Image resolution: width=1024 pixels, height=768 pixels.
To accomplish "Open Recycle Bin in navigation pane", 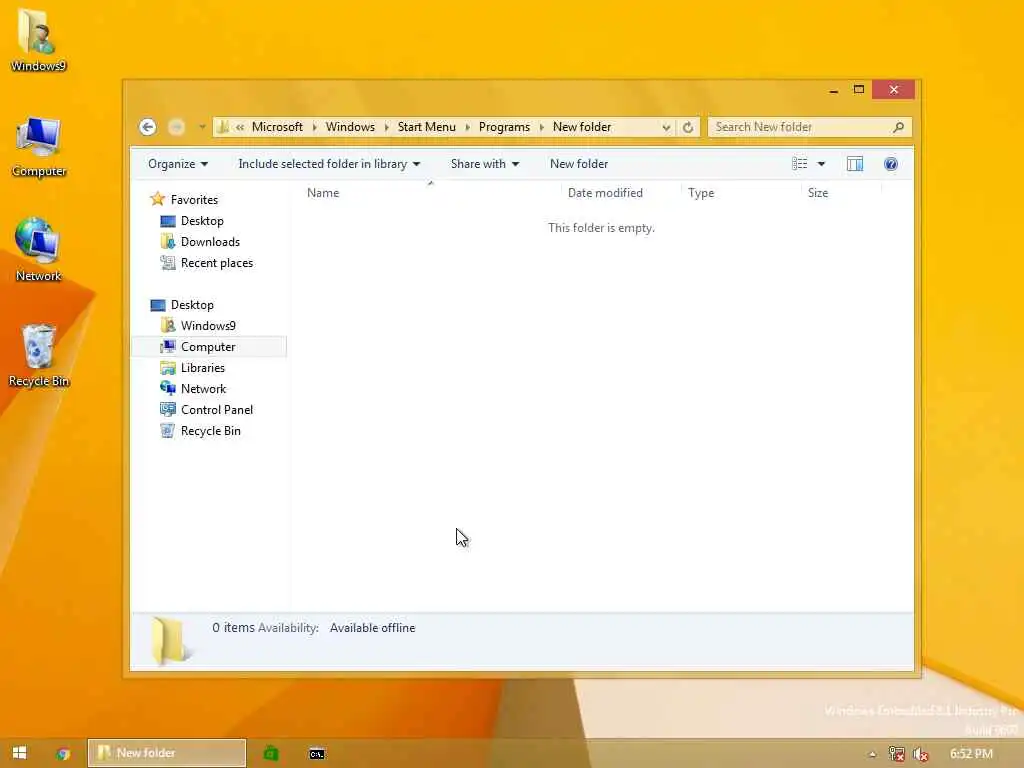I will [210, 430].
